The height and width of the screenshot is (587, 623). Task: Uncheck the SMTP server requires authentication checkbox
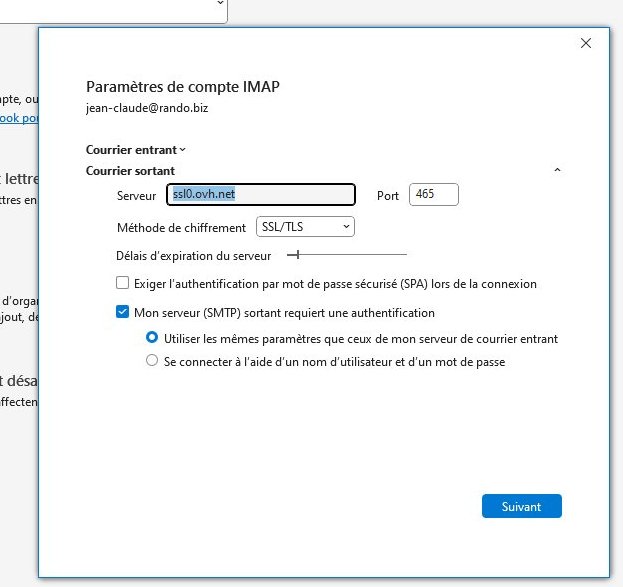tap(123, 313)
